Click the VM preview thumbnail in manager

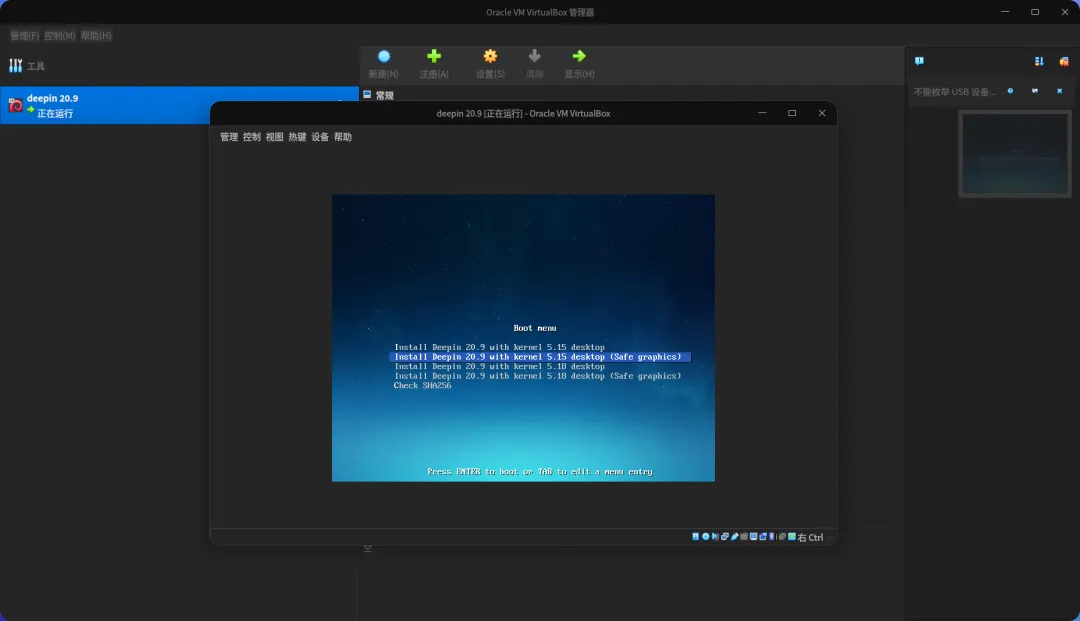click(x=1015, y=154)
